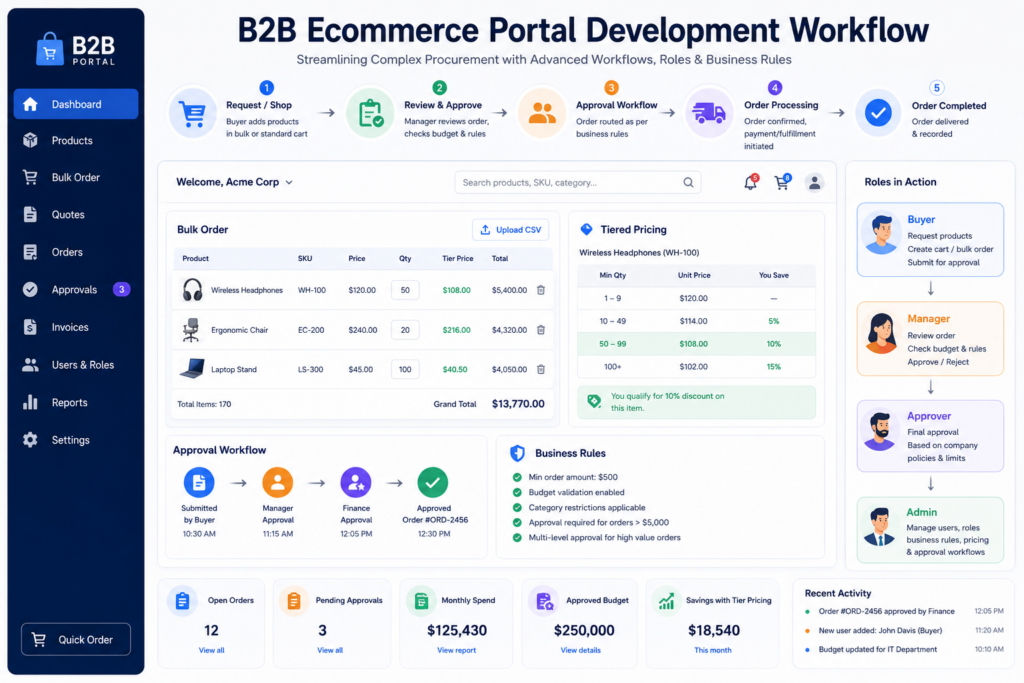This screenshot has width=1024, height=683.
Task: Click the Laptop Stand product thumbnail
Action: [x=192, y=369]
